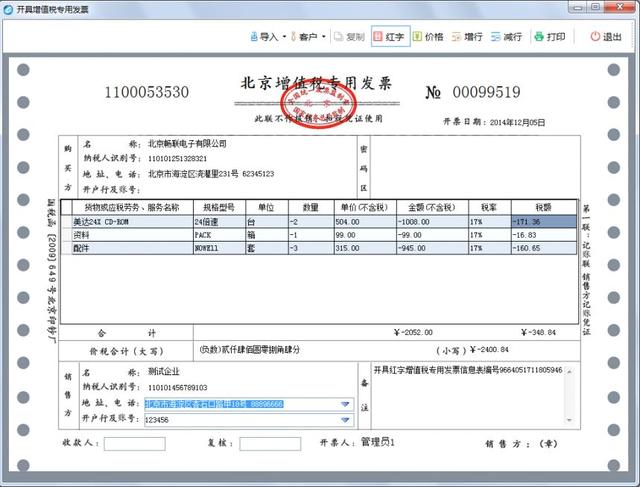
Task: Click the quantity cell -3
Action: [311, 248]
